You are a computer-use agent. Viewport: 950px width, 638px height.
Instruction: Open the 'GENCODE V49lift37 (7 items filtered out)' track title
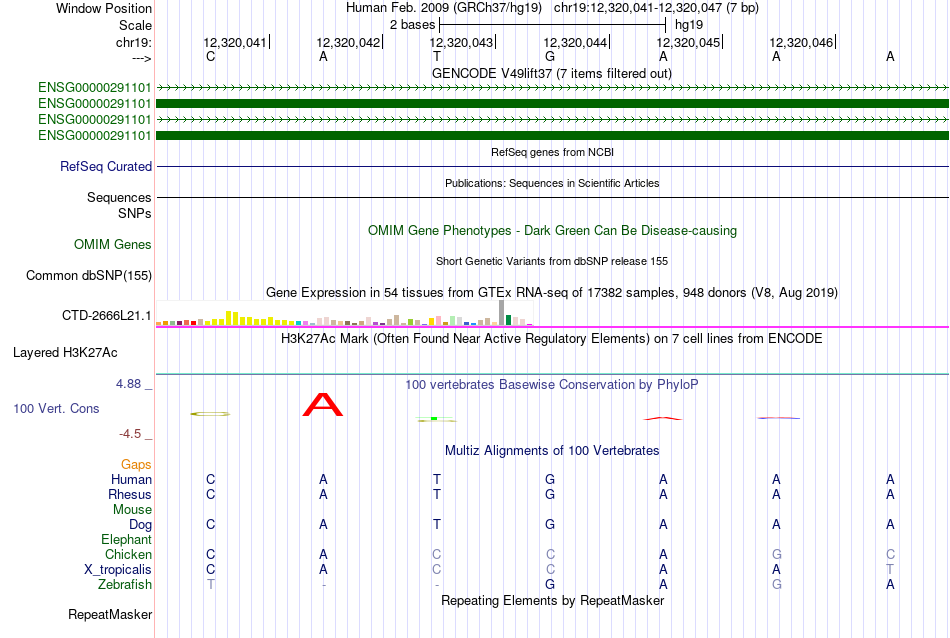click(552, 73)
